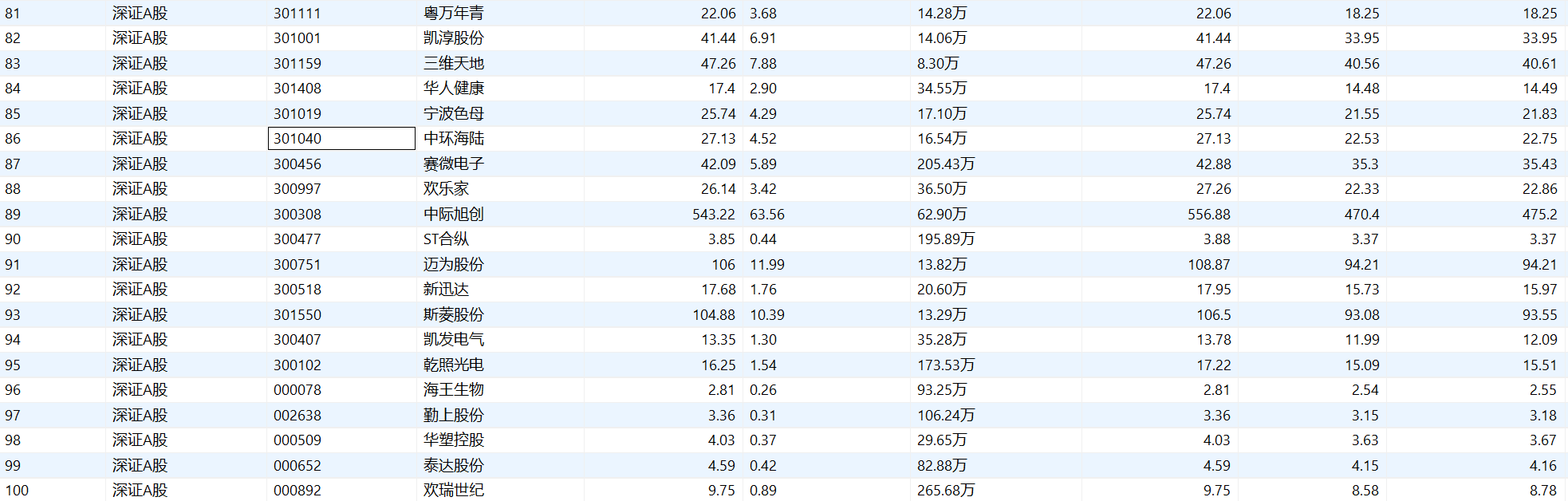The image size is (1568, 501).
Task: Click stock name 宁波色母
Action: click(454, 114)
